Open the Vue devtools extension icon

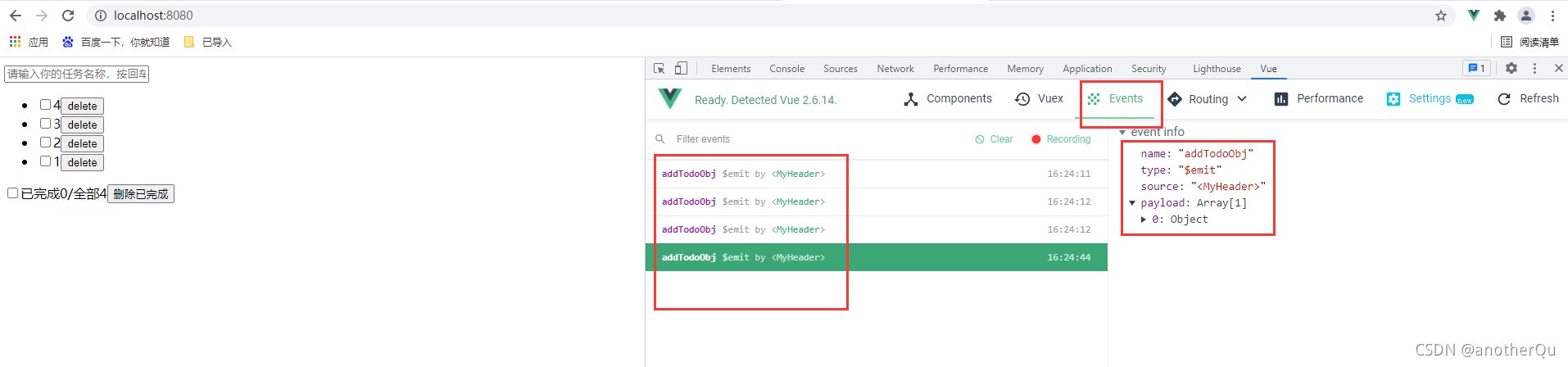coord(1474,16)
